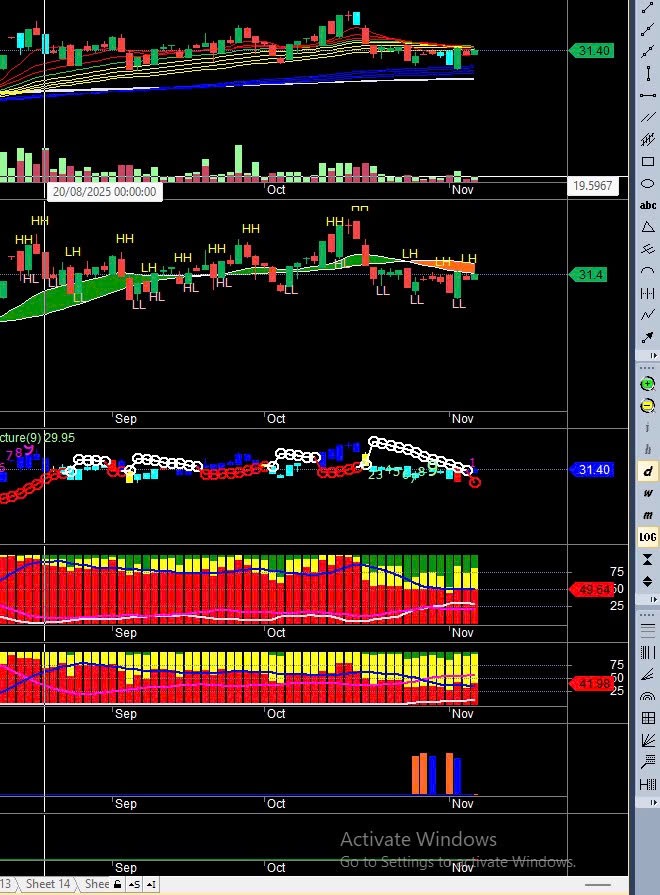Toggle the LOG scale button
The image size is (660, 895).
[647, 537]
